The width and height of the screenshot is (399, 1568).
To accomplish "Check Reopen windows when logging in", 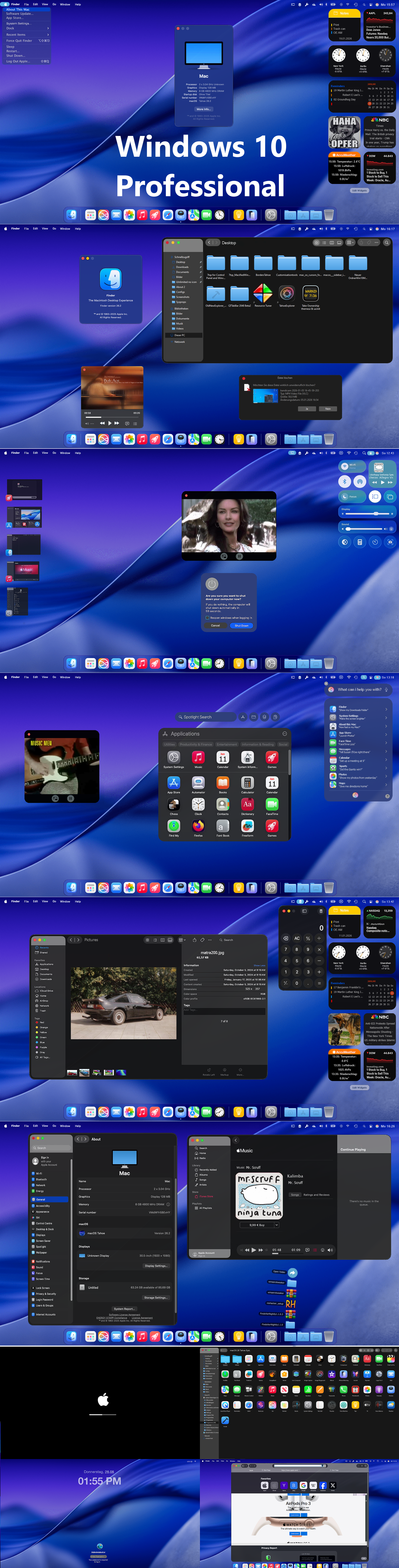I will point(207,617).
